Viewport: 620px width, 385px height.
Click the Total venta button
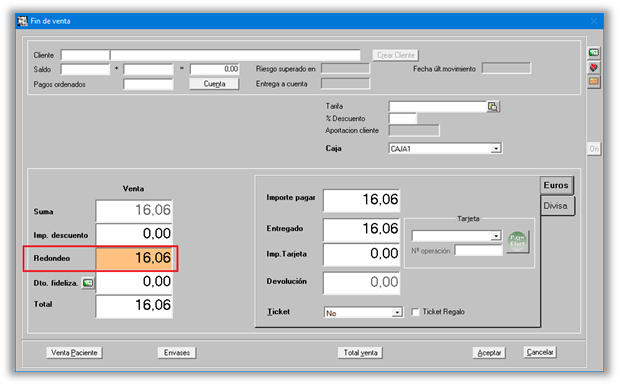click(x=360, y=353)
